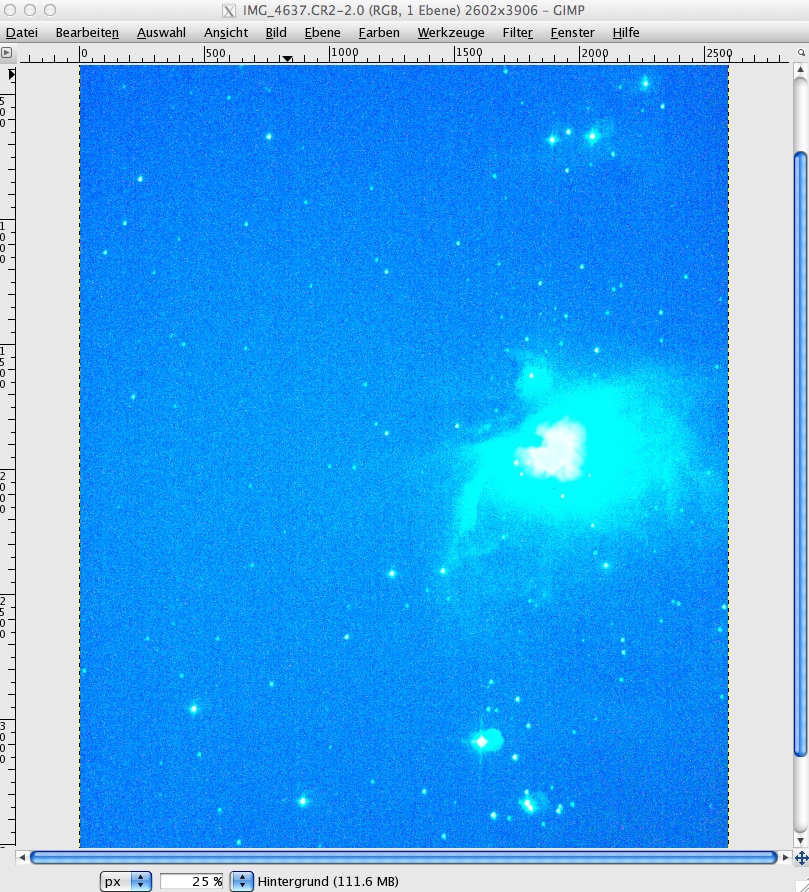The image size is (809, 892).
Task: Open the Filter menu
Action: 517,32
